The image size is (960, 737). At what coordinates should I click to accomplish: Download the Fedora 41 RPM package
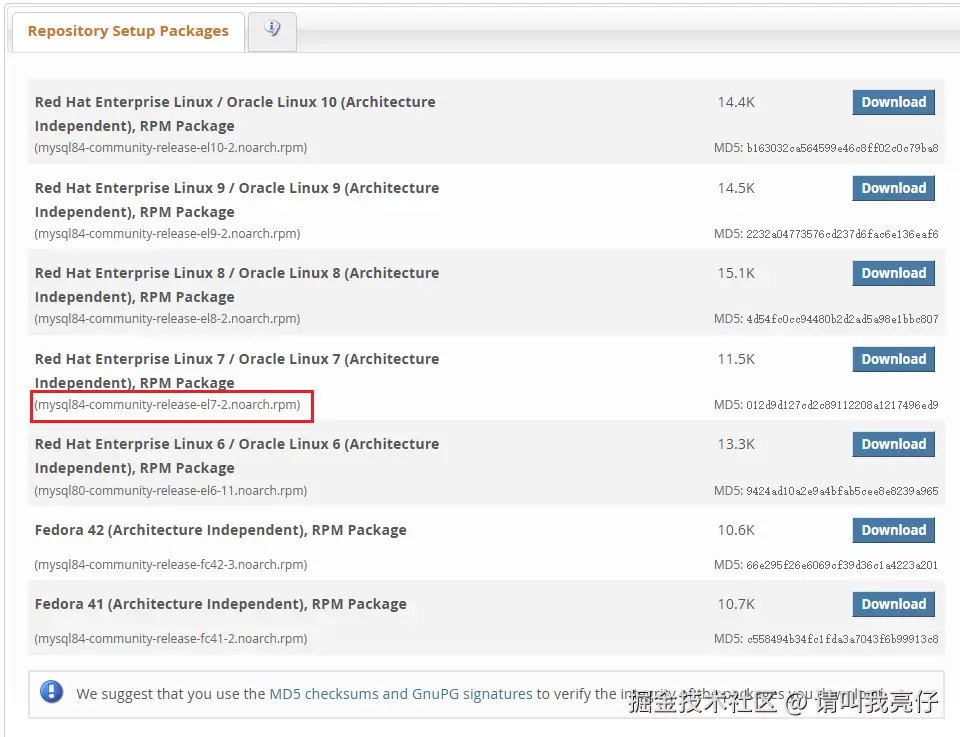coord(893,604)
